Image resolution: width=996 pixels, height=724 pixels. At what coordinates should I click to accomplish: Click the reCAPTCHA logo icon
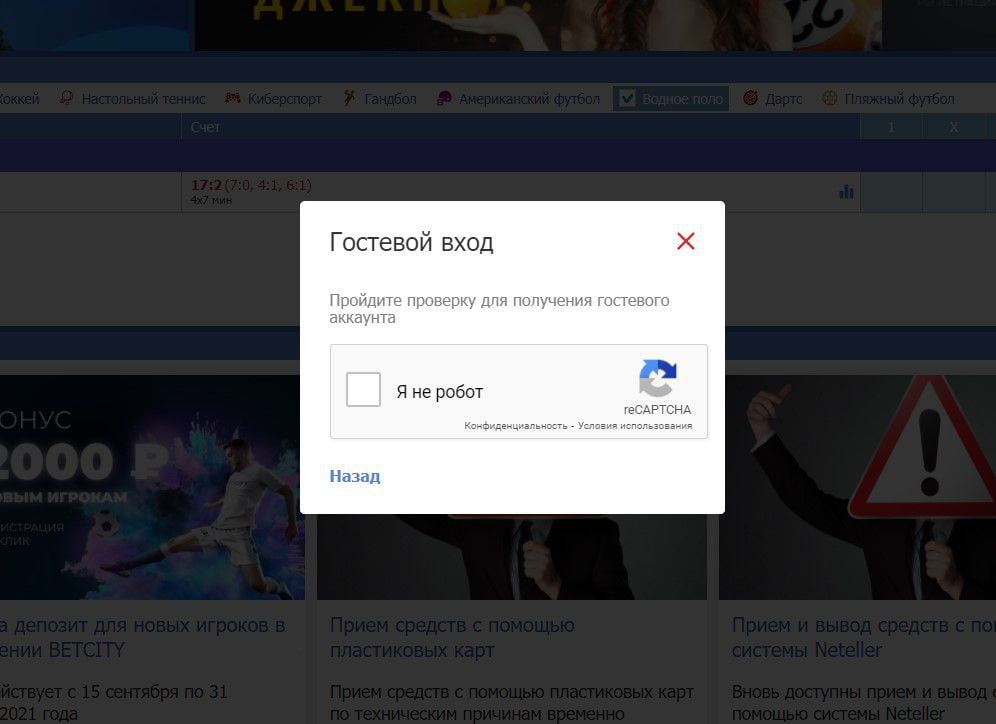658,379
